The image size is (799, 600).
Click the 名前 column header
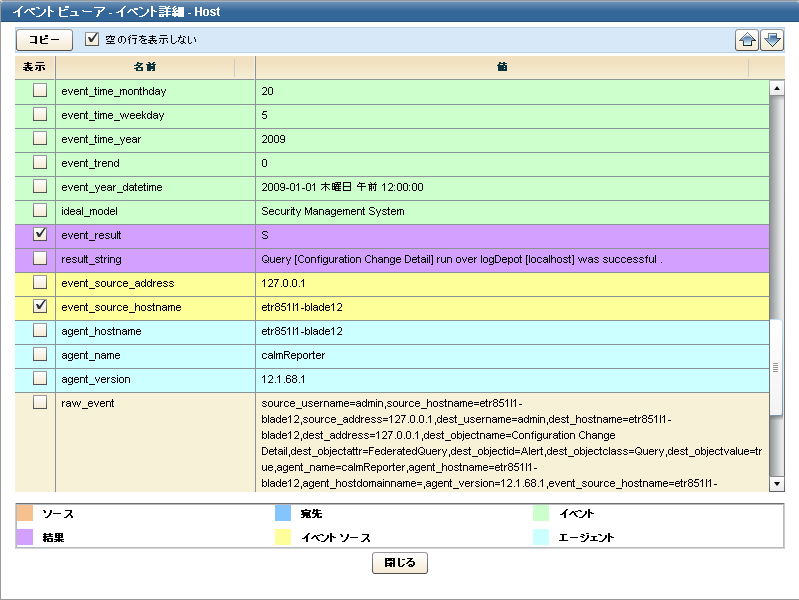point(145,66)
